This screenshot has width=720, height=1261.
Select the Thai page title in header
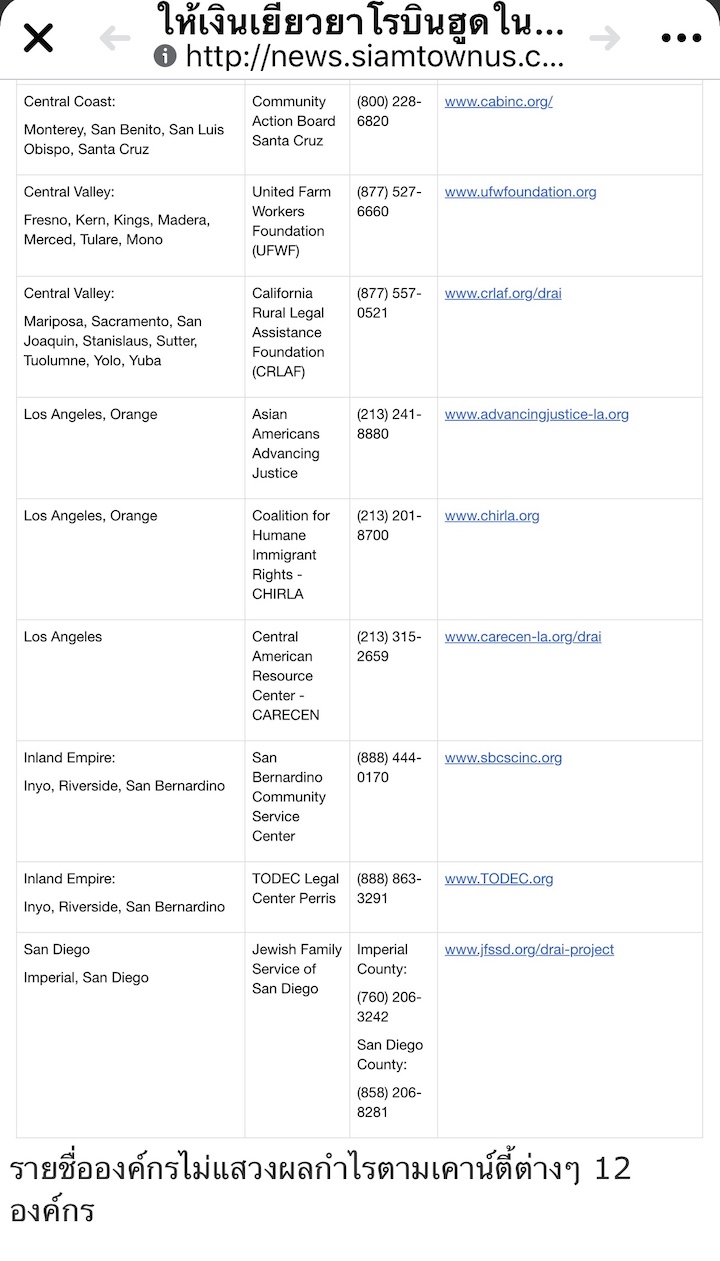point(360,20)
